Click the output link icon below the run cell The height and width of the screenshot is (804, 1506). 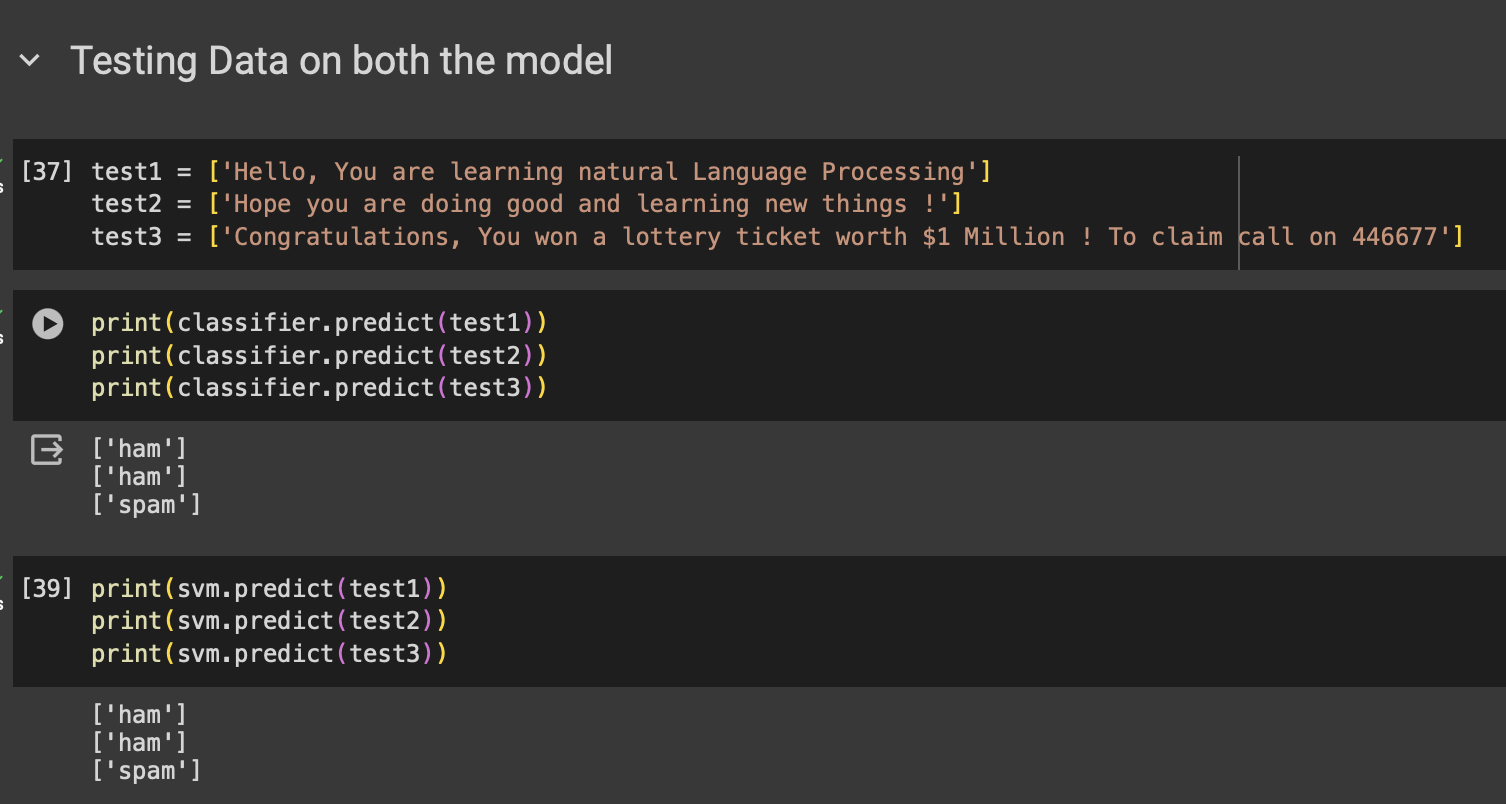tap(47, 449)
